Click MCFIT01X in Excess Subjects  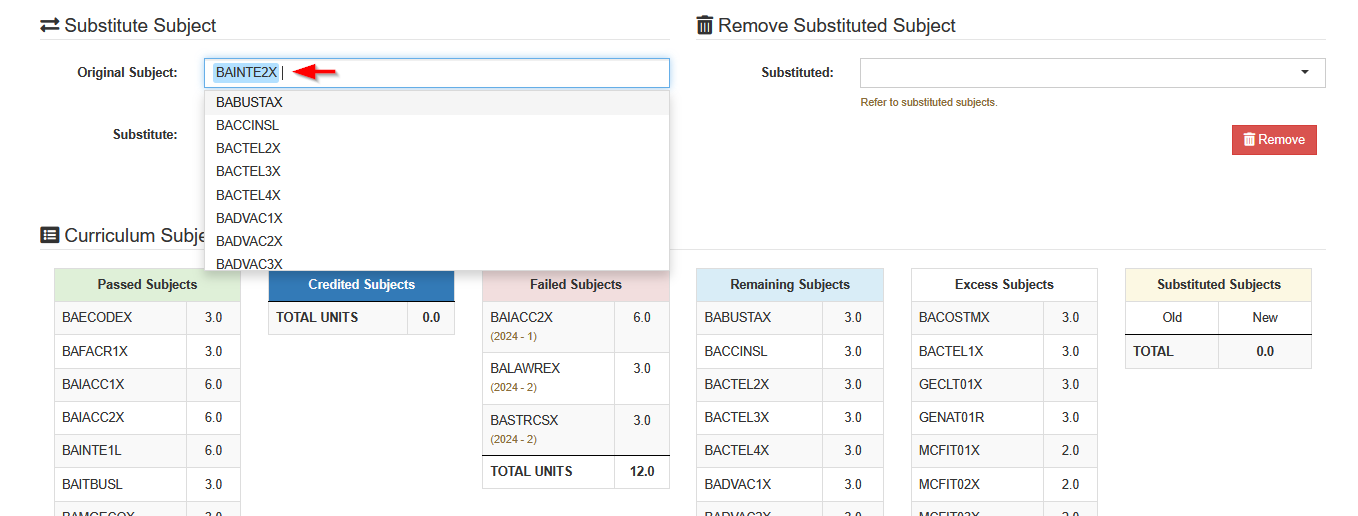click(x=950, y=451)
